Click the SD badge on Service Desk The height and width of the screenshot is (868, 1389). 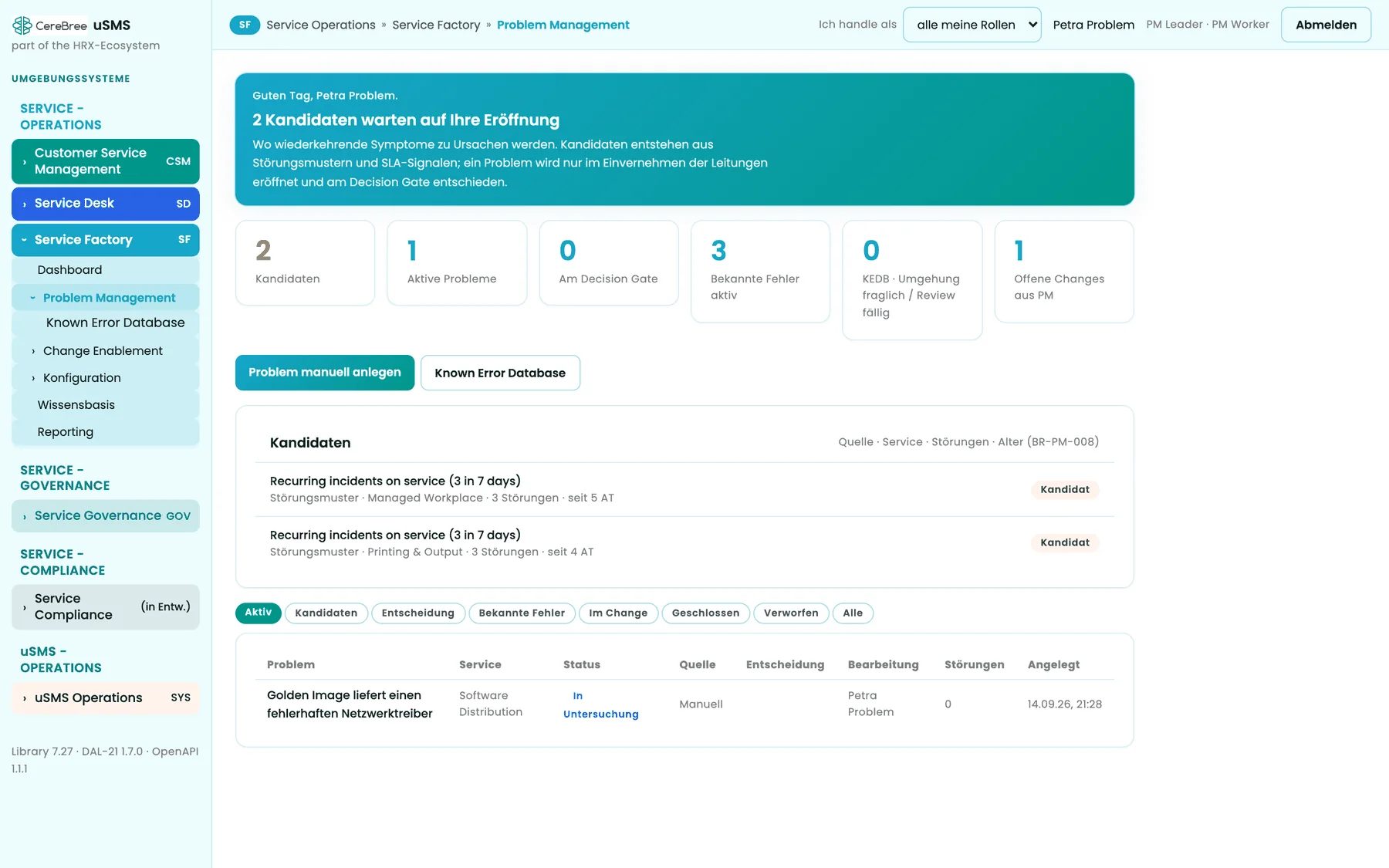tap(184, 204)
